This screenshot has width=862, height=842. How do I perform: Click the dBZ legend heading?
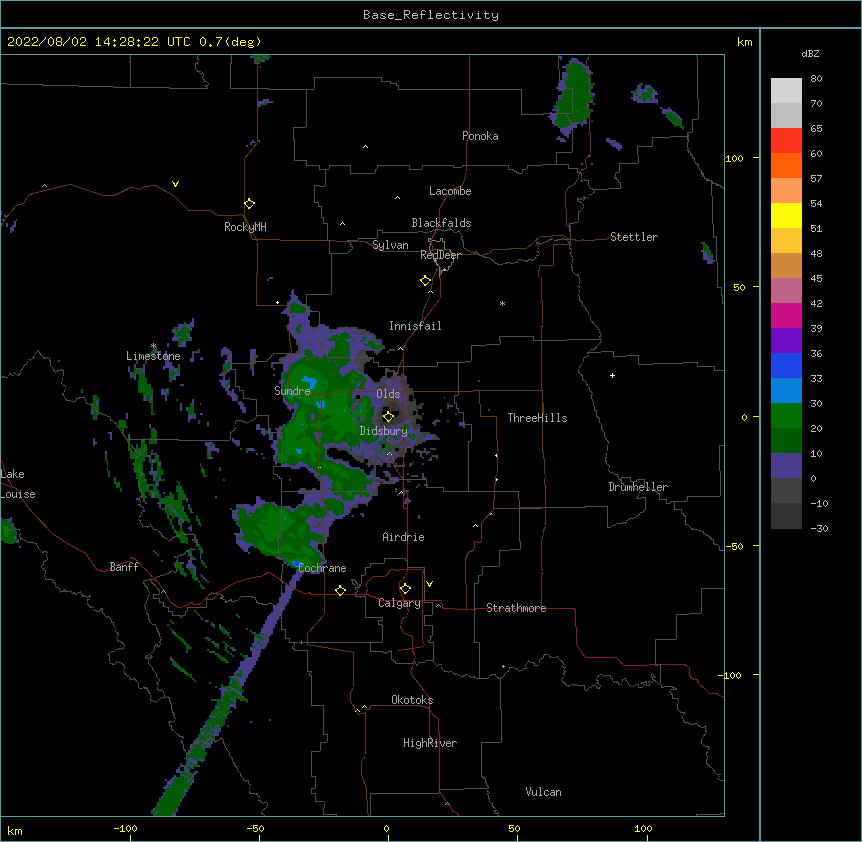(810, 53)
